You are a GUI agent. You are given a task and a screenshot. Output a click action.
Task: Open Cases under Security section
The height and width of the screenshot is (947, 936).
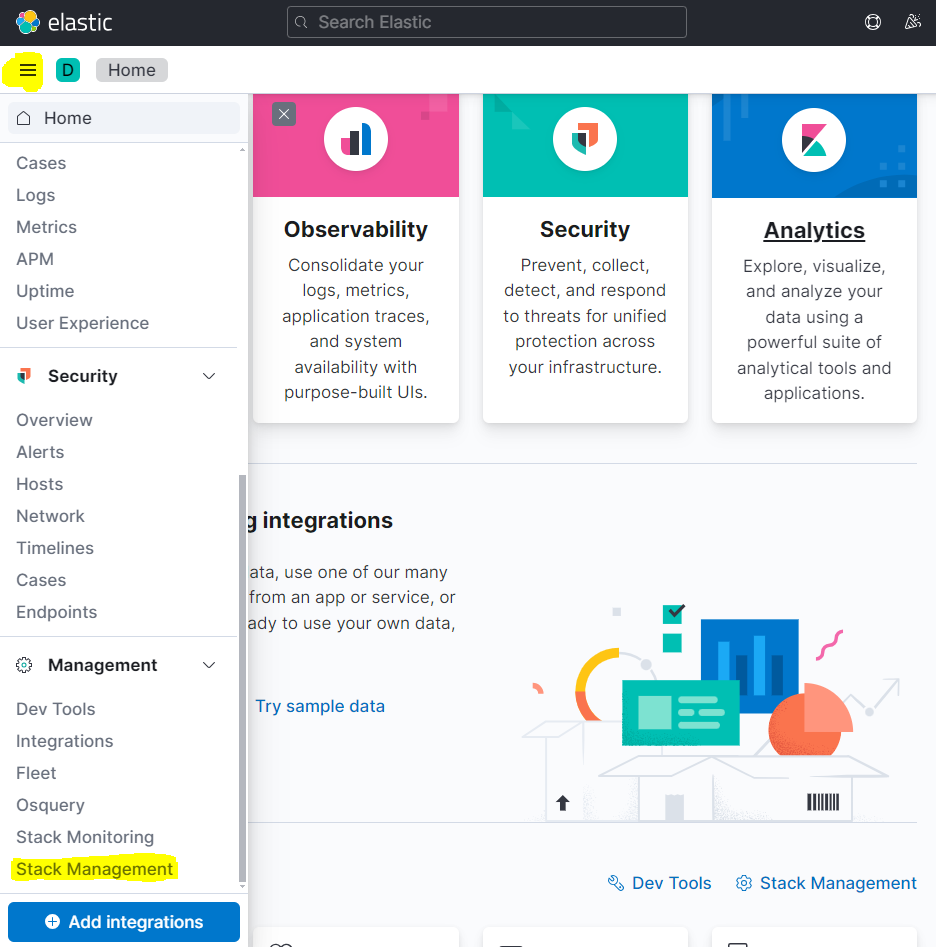pyautogui.click(x=41, y=580)
